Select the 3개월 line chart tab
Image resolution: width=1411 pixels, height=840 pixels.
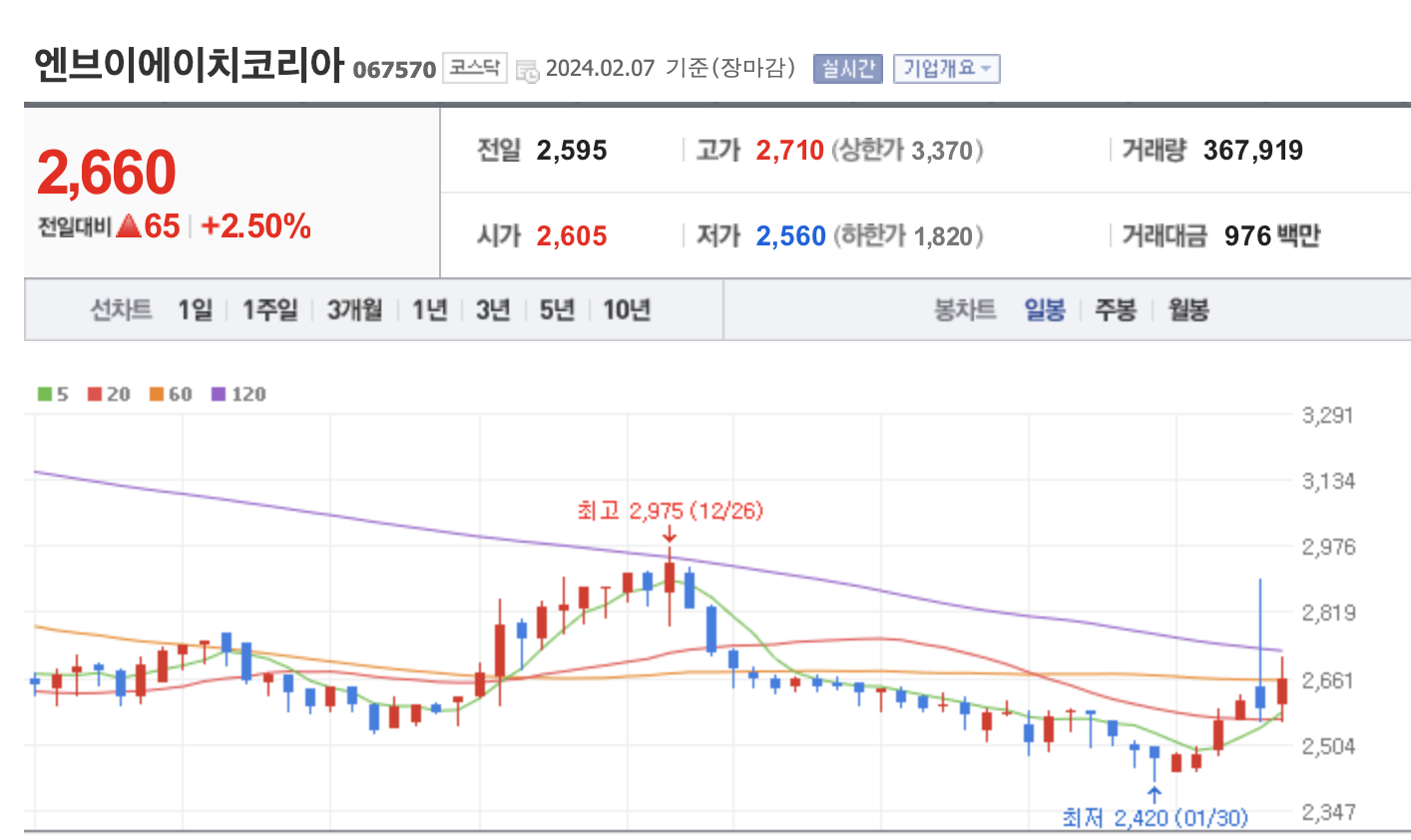pos(354,310)
